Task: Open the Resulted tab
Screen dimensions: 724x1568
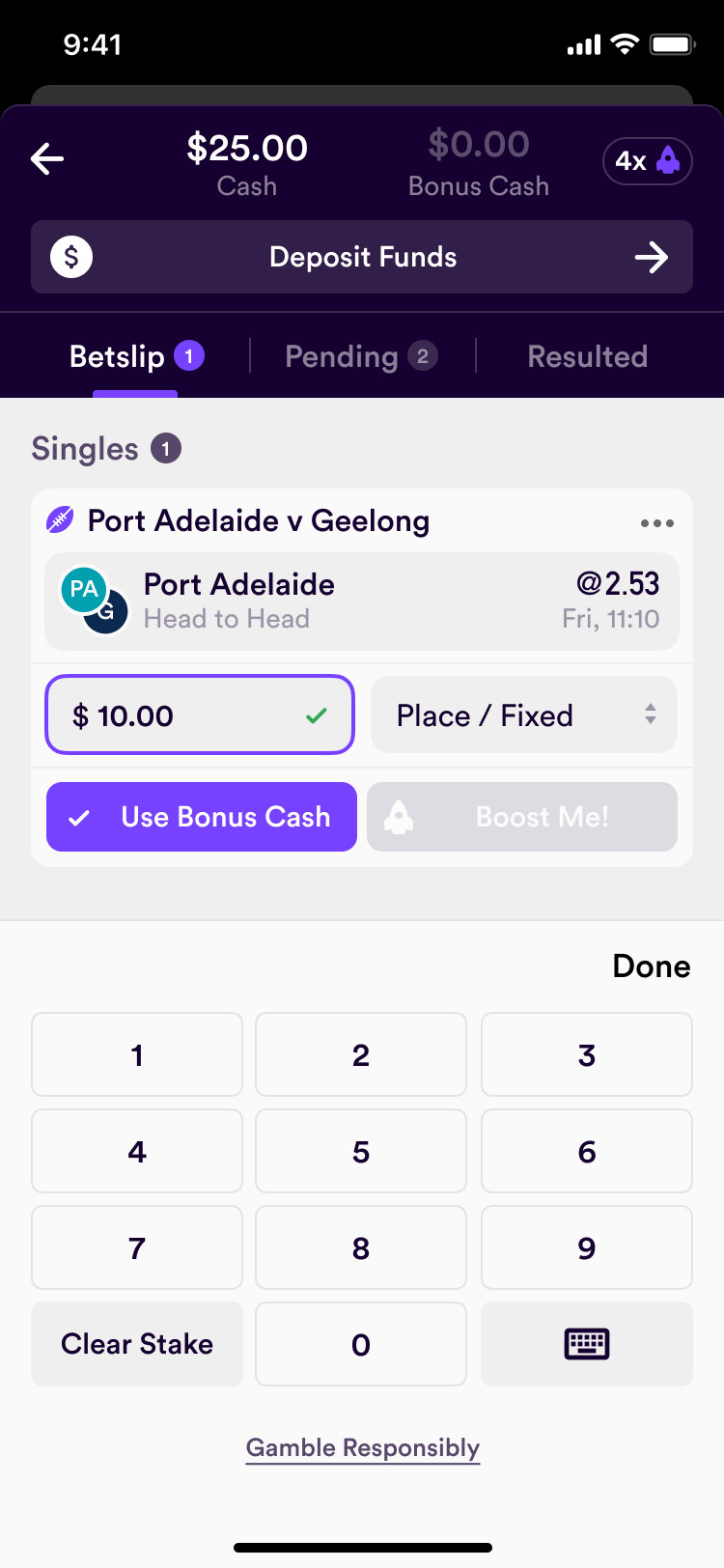Action: point(587,357)
